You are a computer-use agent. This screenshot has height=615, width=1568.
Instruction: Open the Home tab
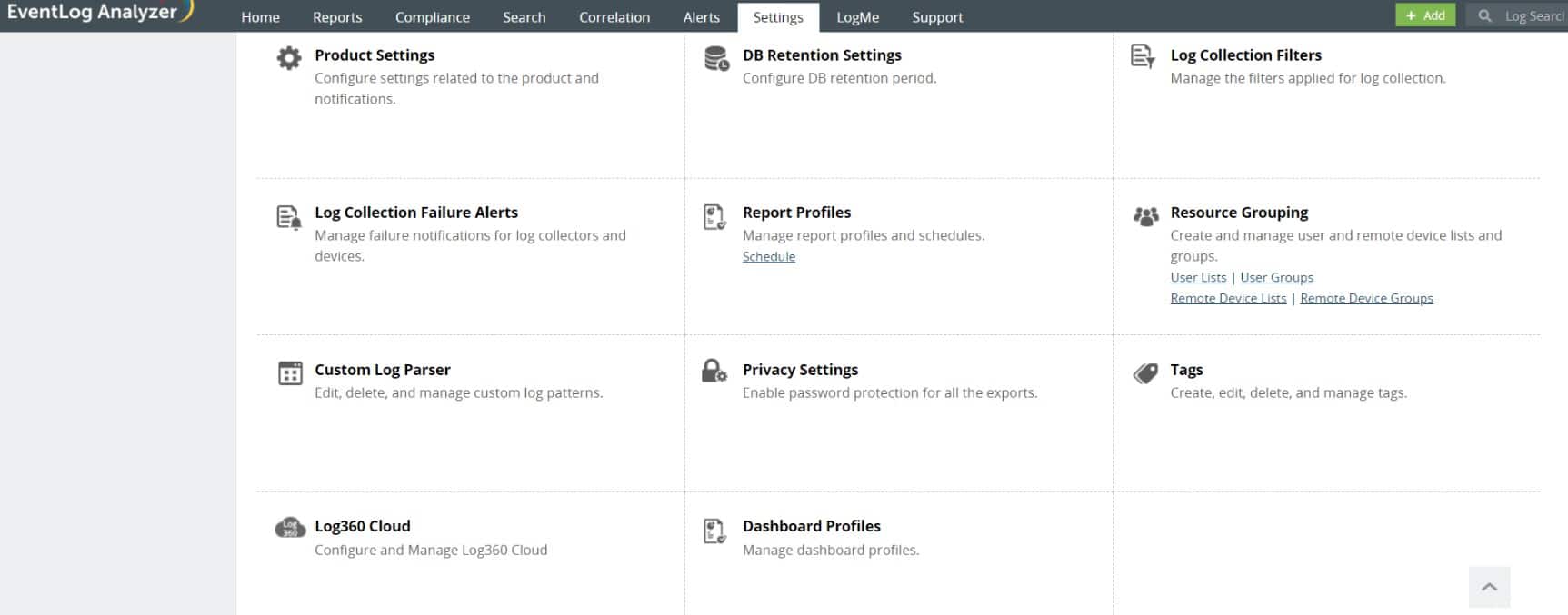260,17
